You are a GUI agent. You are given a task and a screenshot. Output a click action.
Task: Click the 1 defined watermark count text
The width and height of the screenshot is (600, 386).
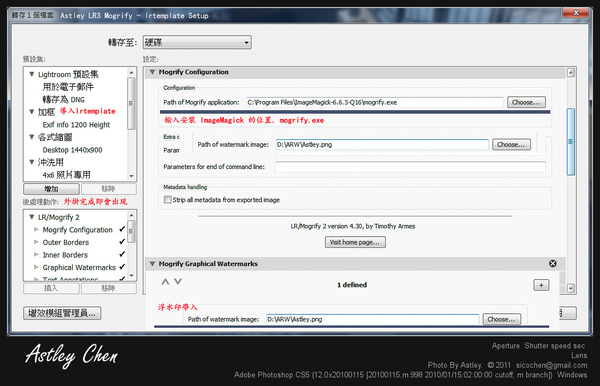(x=352, y=285)
